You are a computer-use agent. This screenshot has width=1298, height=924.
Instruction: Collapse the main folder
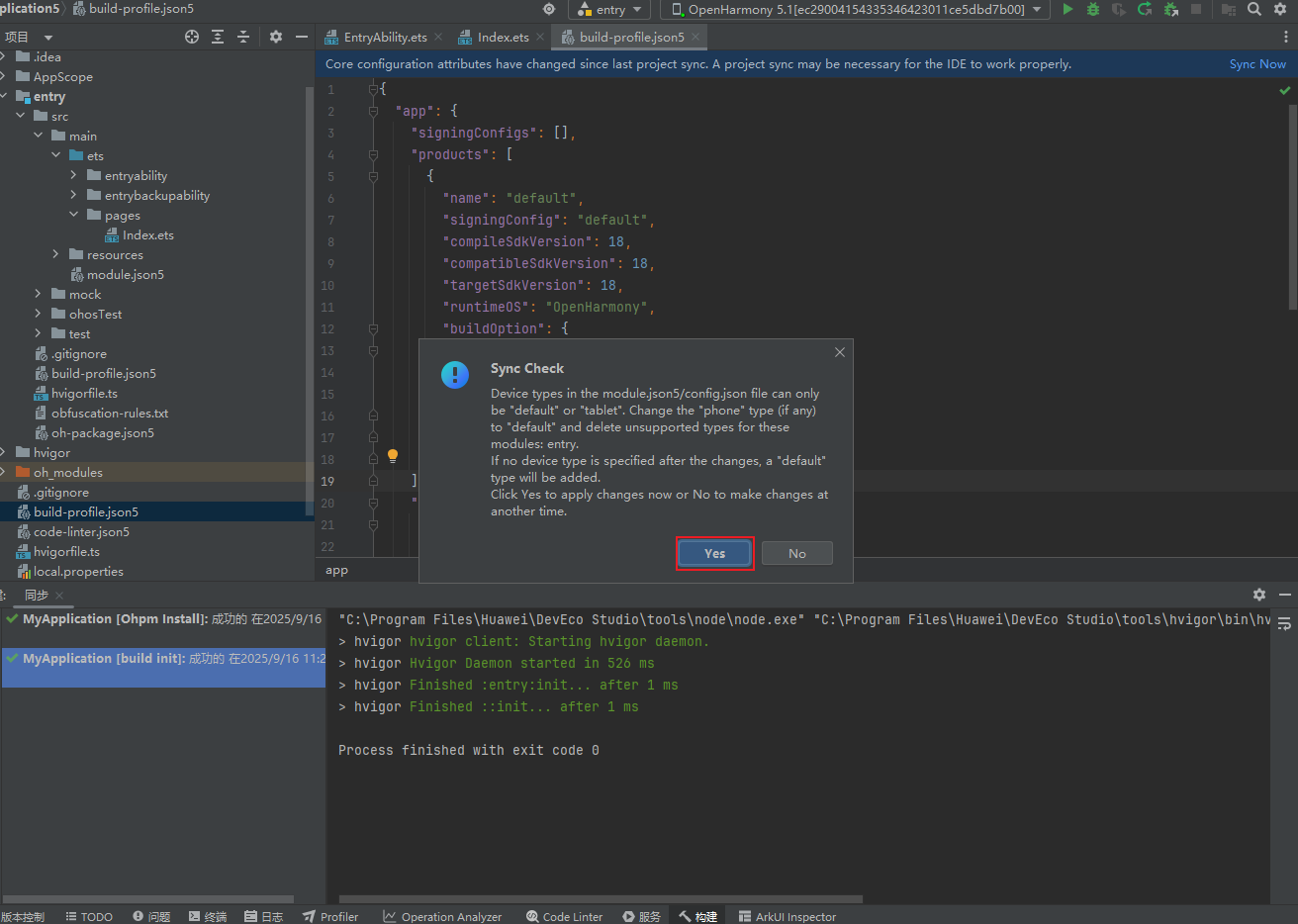(x=39, y=136)
